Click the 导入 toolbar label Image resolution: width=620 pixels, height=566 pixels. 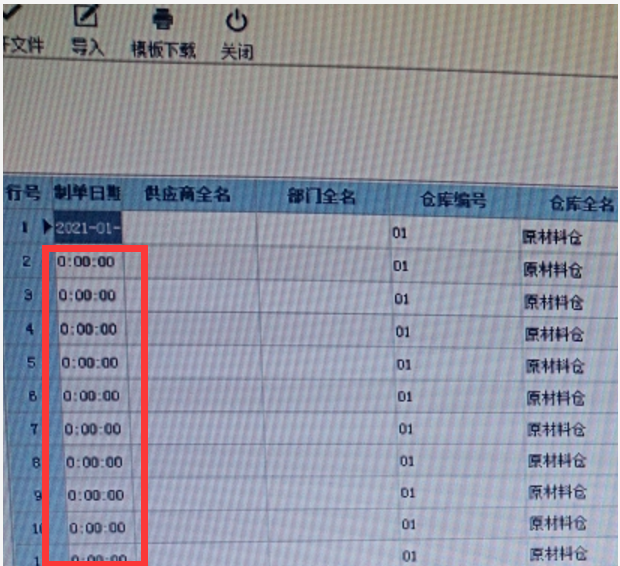pyautogui.click(x=87, y=47)
